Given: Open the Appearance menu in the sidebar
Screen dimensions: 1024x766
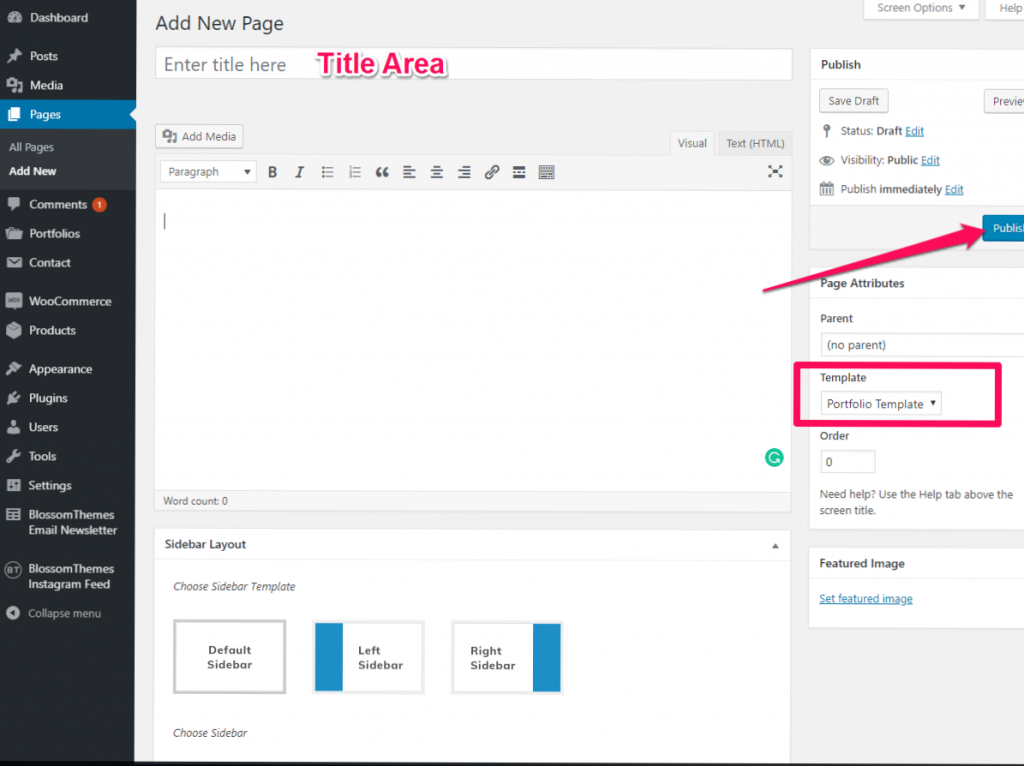Looking at the screenshot, I should [x=62, y=368].
